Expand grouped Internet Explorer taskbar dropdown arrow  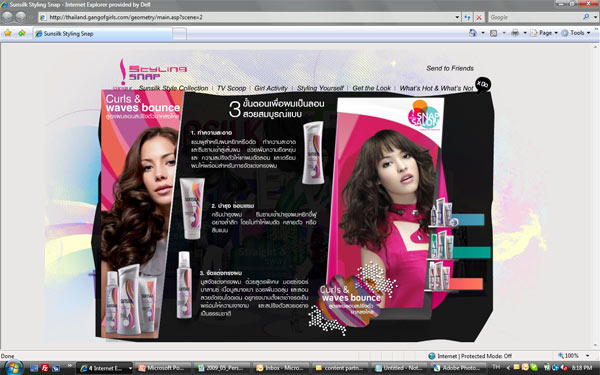[130, 368]
